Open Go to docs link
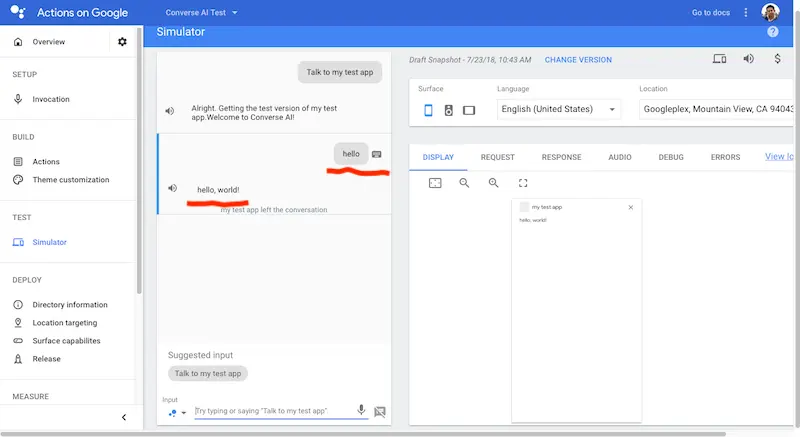The image size is (800, 437). pyautogui.click(x=711, y=12)
